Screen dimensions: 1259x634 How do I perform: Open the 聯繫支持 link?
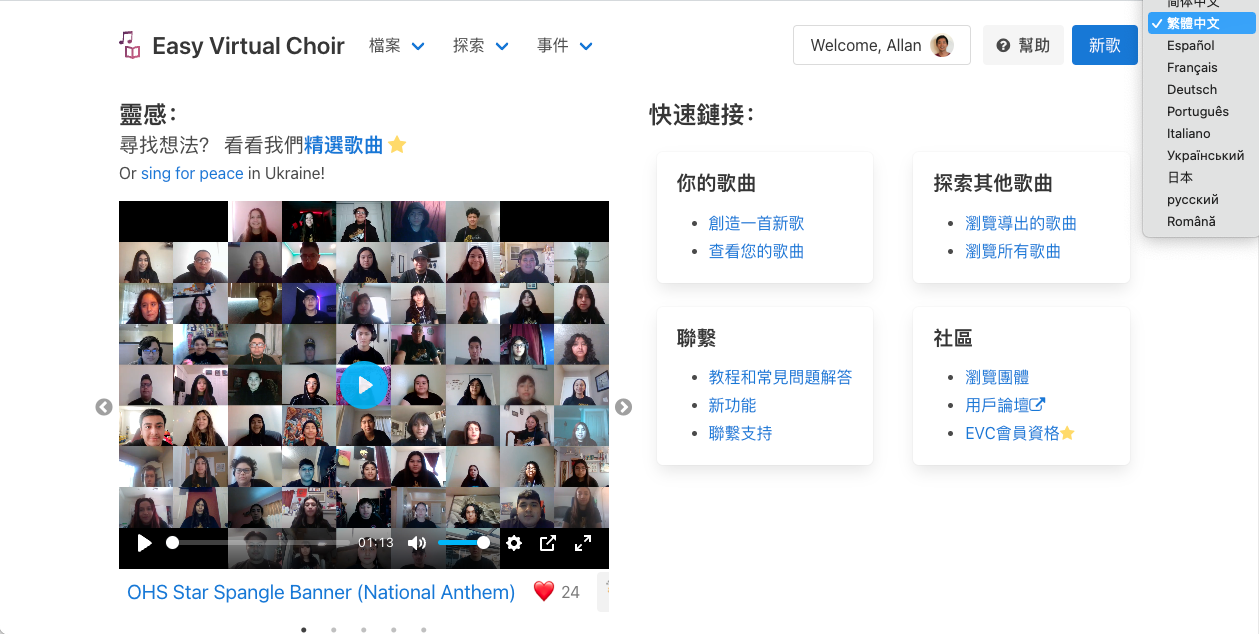click(x=740, y=433)
